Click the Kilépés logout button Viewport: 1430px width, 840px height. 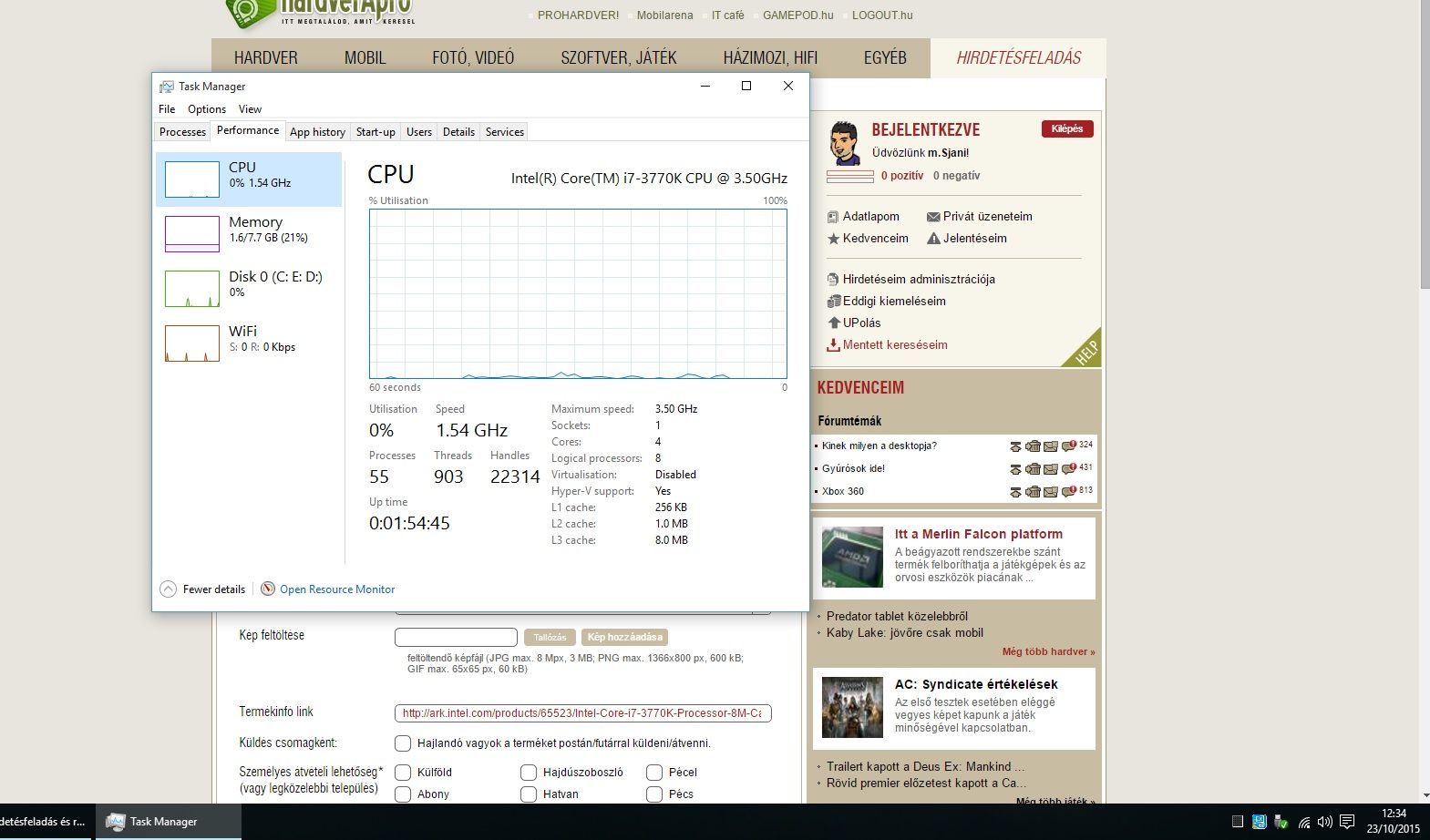tap(1067, 129)
